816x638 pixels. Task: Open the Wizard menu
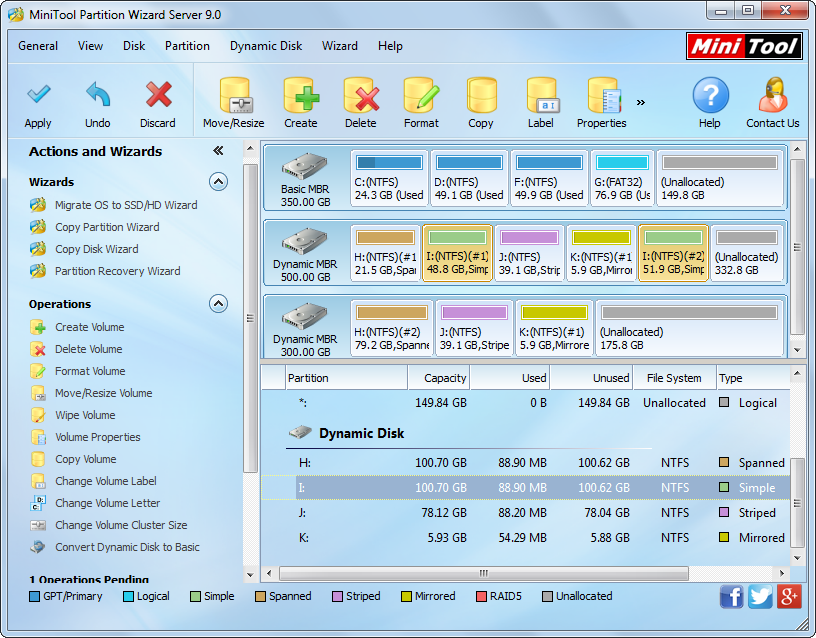point(340,46)
